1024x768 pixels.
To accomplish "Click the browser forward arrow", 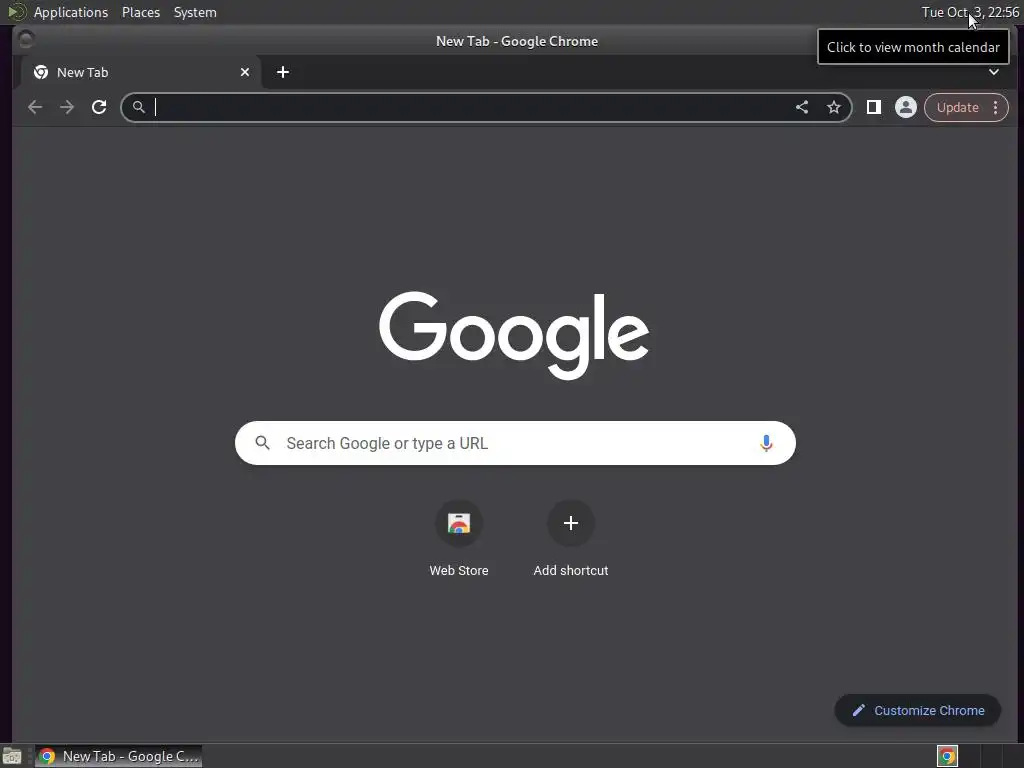I will tap(67, 107).
